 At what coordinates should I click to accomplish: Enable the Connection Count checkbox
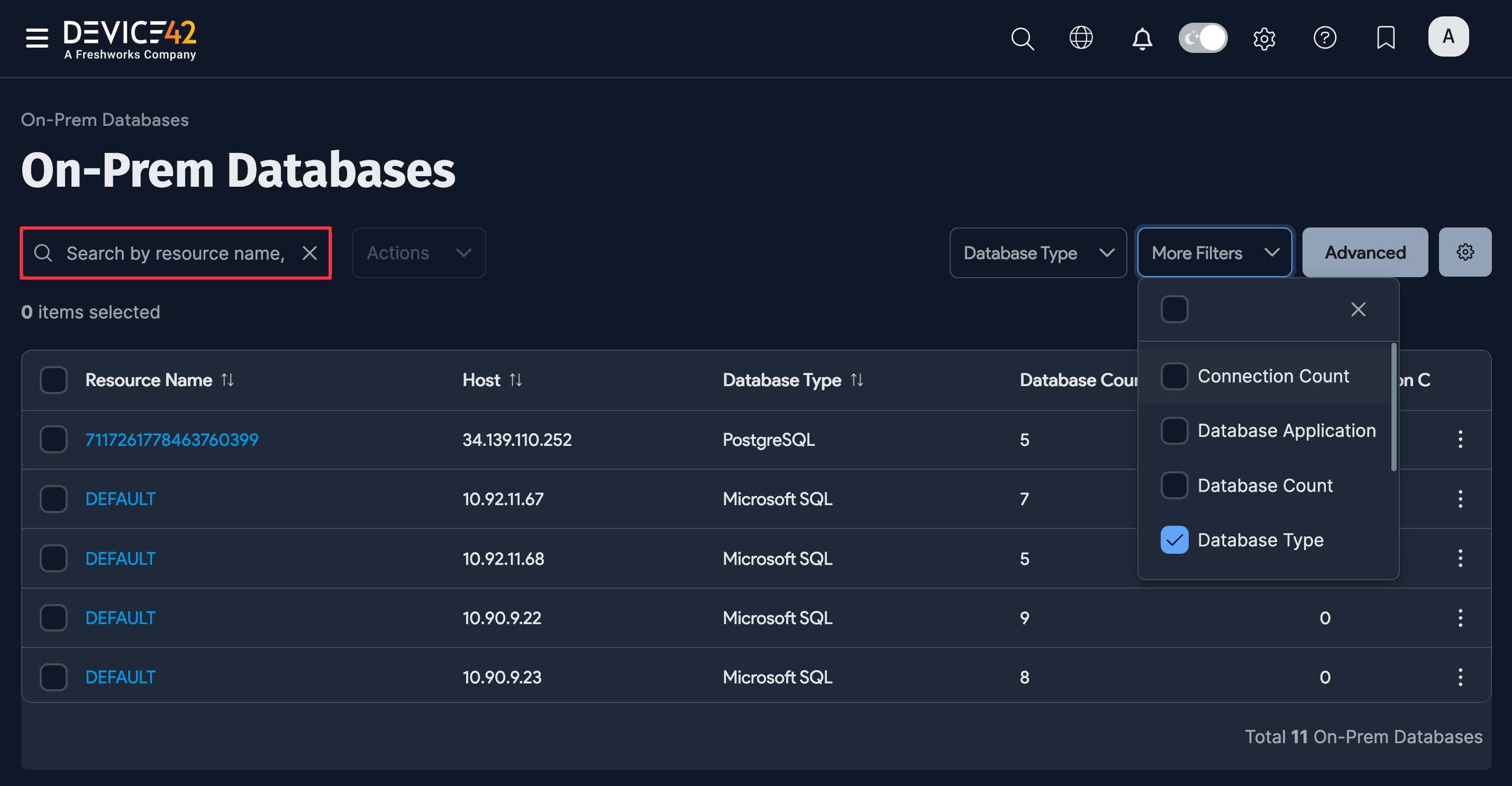[x=1174, y=376]
